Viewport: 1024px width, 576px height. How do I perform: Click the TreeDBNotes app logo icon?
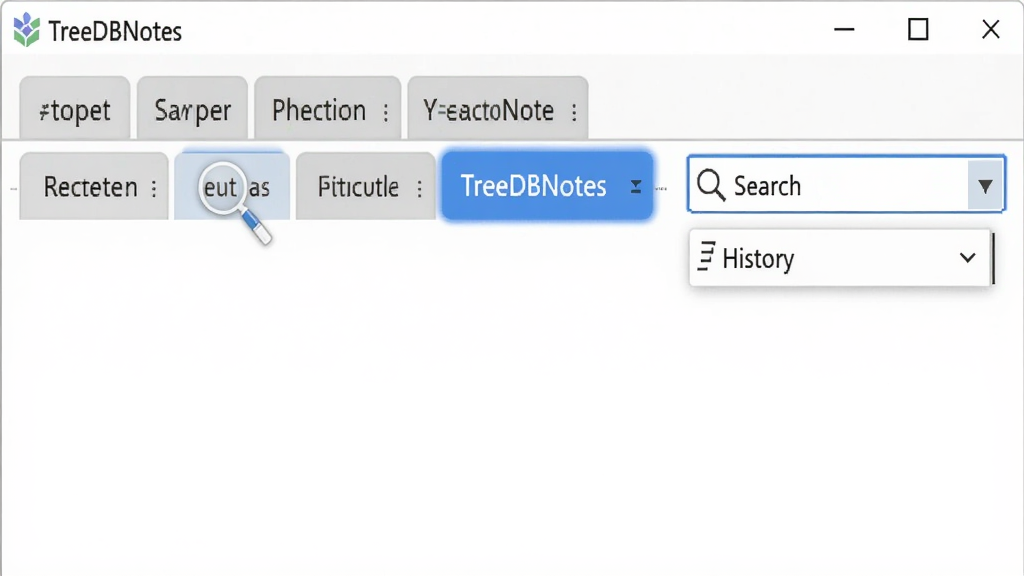coord(27,30)
